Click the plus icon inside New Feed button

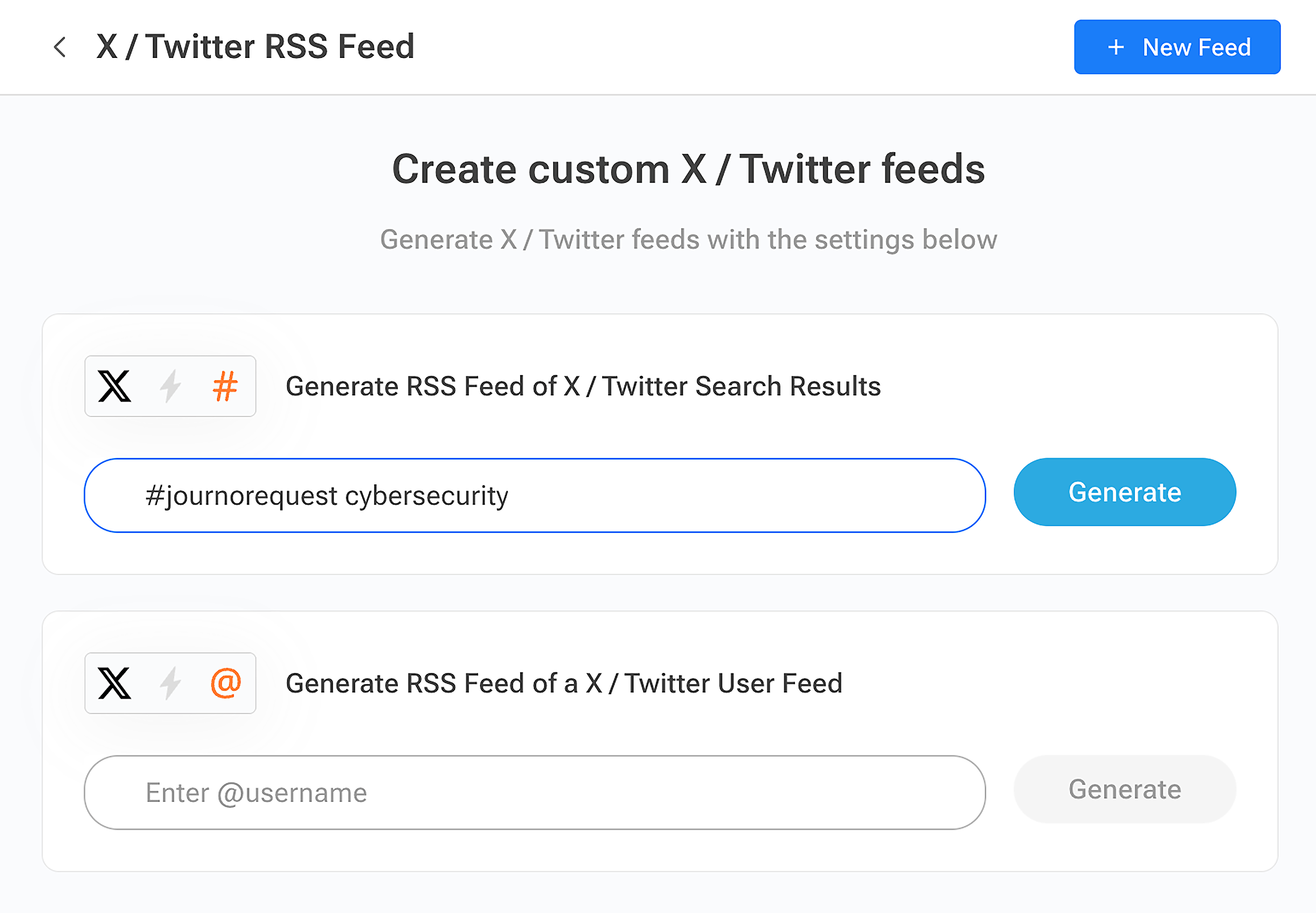(1116, 47)
